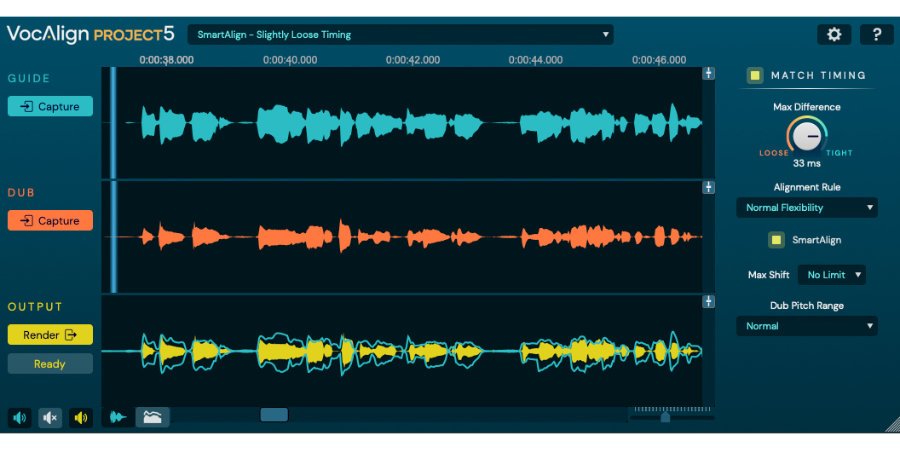900x450 pixels.
Task: Click the GUIDE track label
Action: [x=29, y=79]
